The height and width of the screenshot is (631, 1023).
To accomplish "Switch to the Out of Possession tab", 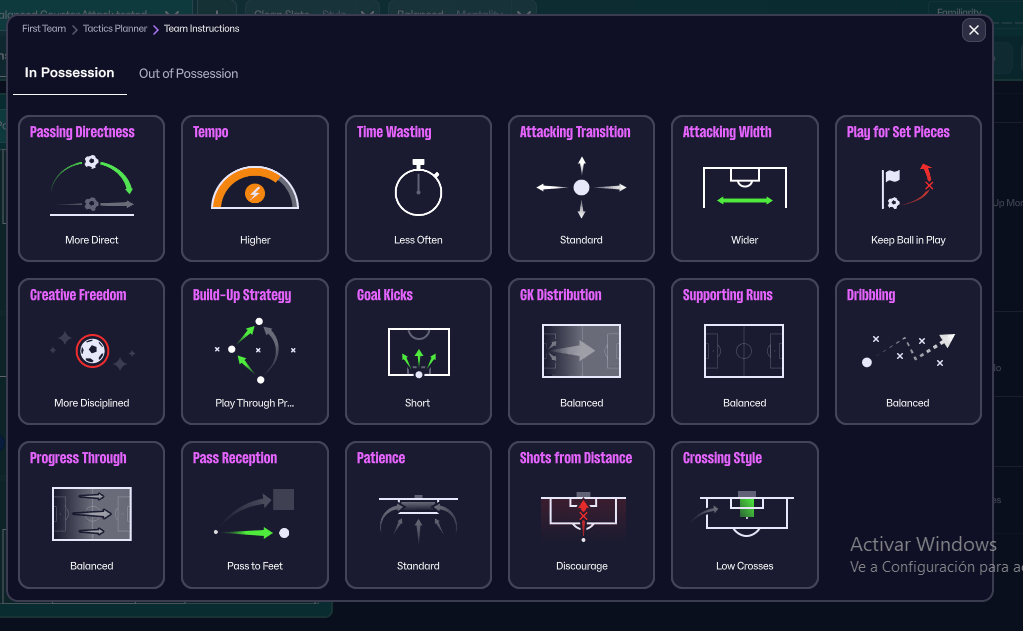I will click(x=188, y=73).
